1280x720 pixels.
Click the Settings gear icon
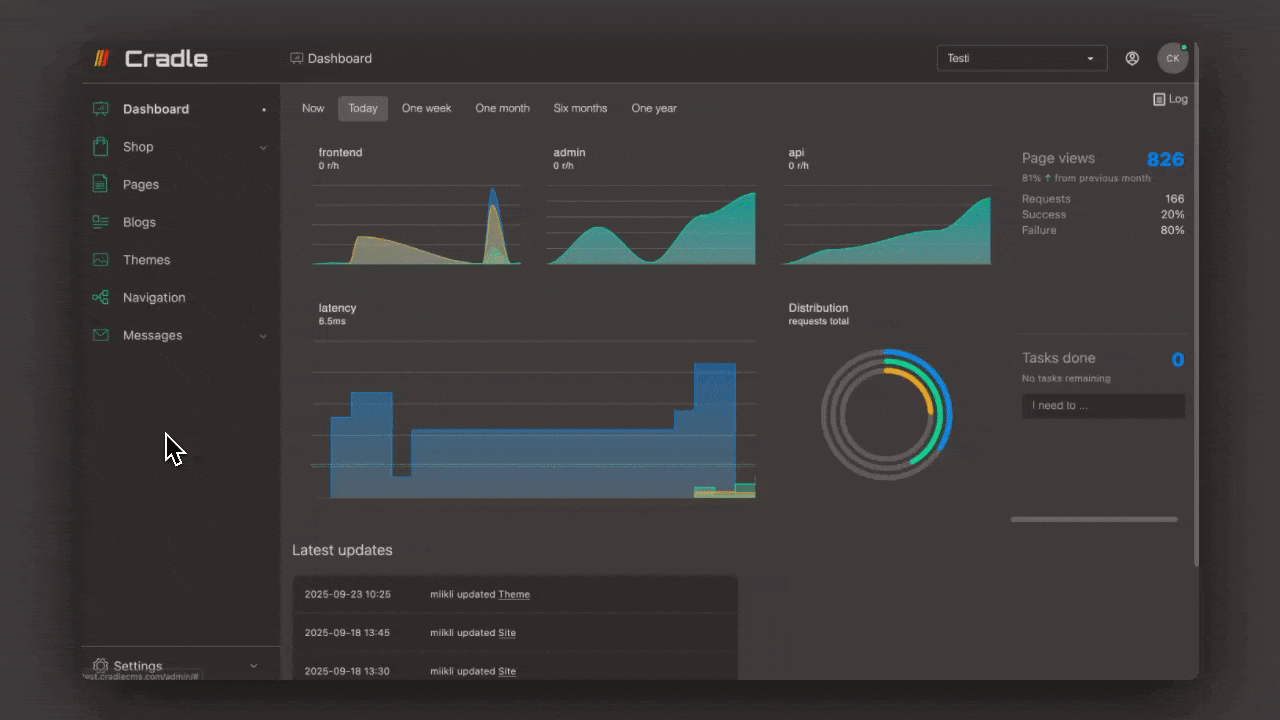[100, 666]
